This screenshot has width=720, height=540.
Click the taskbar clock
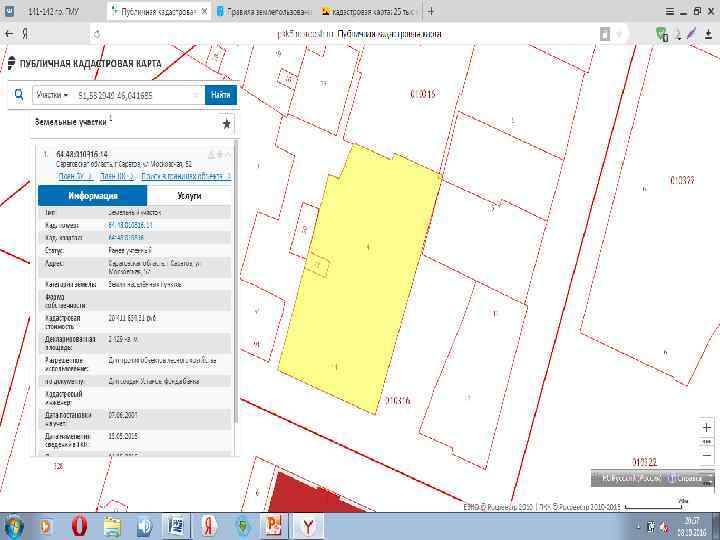[x=693, y=526]
